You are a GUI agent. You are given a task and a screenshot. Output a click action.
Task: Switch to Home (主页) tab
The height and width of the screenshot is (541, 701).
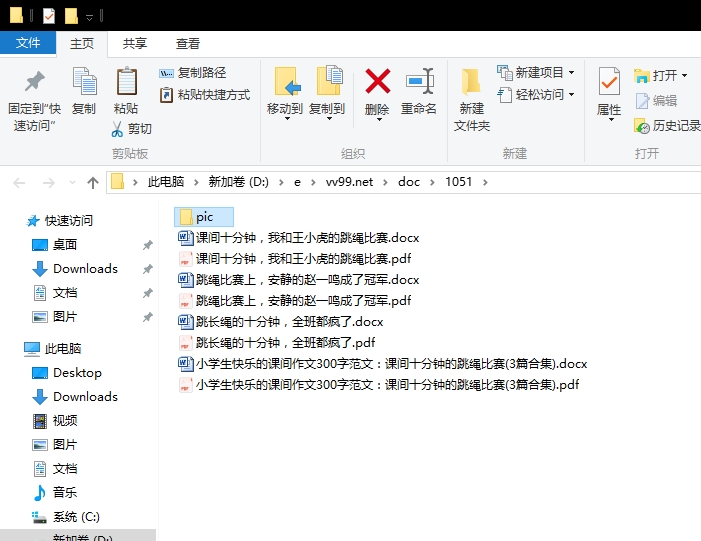pyautogui.click(x=82, y=43)
